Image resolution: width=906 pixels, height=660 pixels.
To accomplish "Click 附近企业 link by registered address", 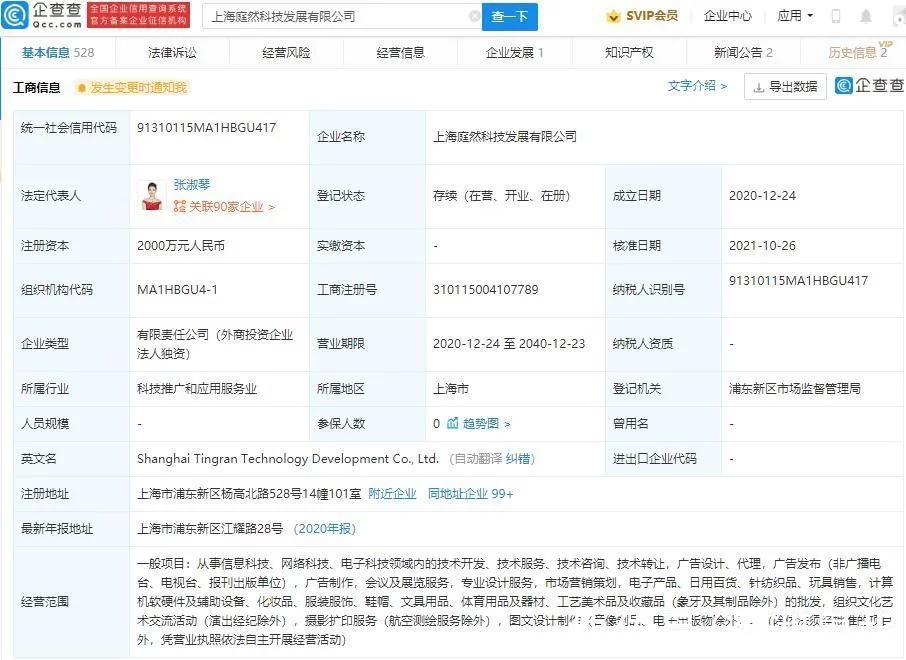I will point(392,494).
